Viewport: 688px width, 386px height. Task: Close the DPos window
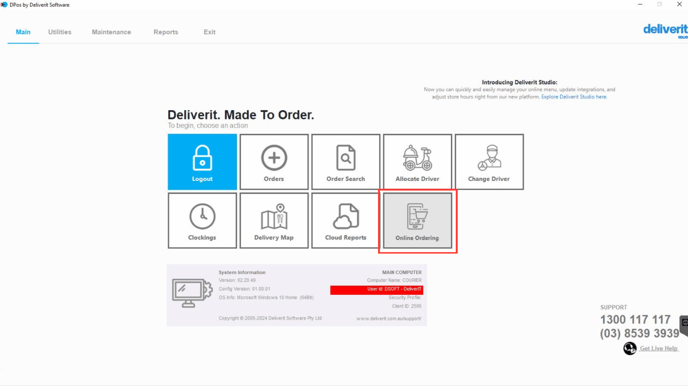(x=679, y=4)
